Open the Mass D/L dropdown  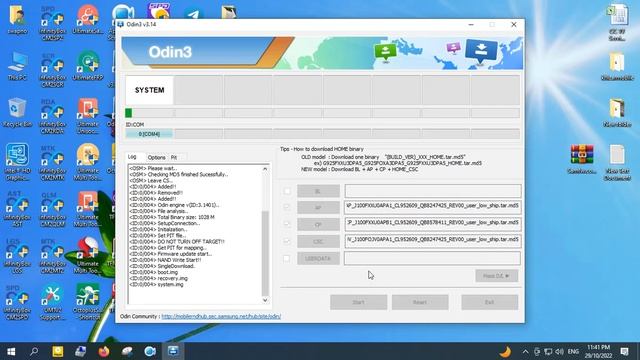(x=496, y=276)
